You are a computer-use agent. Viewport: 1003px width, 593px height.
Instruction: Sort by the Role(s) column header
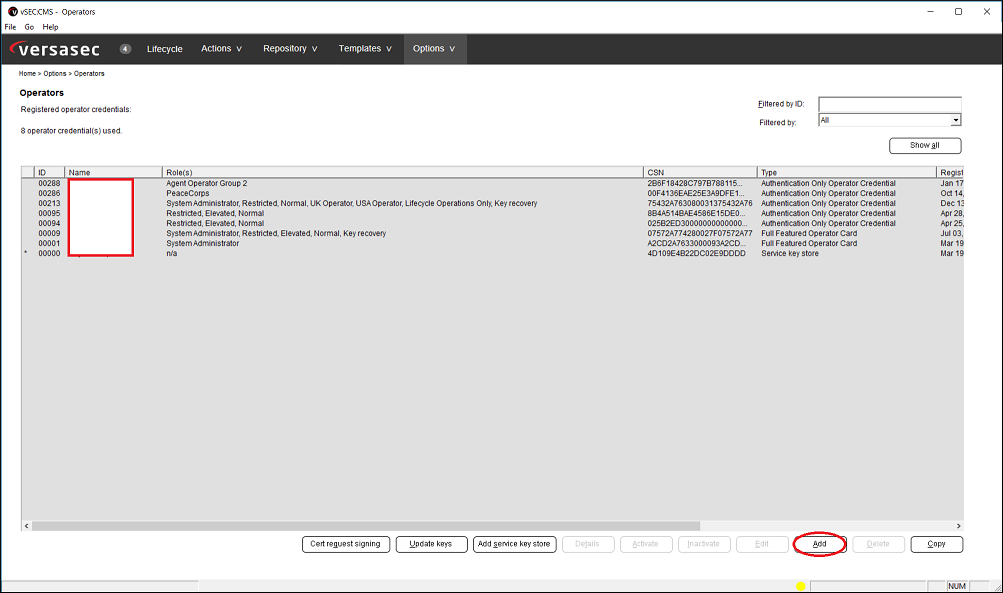pos(402,172)
